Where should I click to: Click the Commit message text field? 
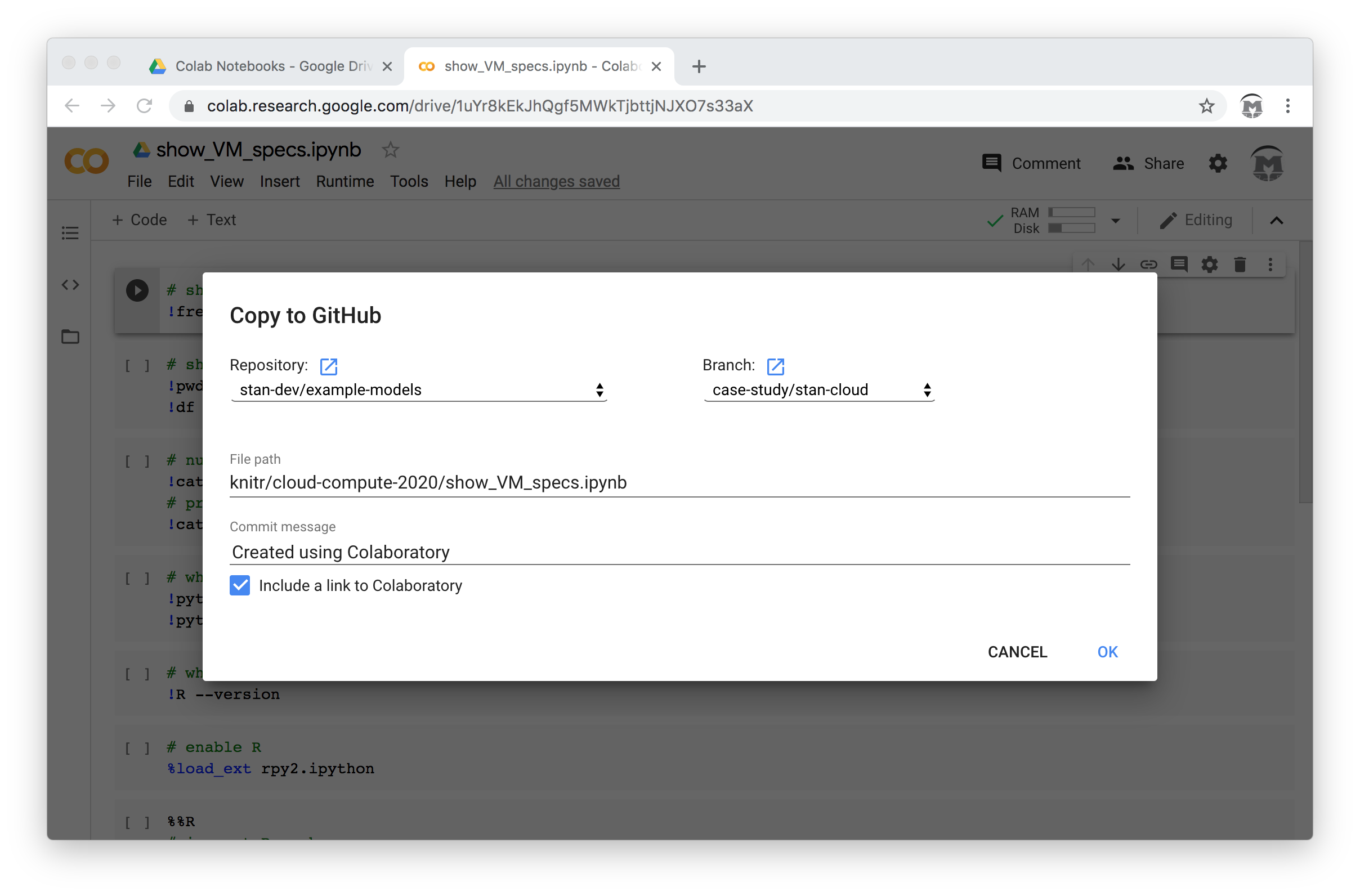[x=679, y=552]
